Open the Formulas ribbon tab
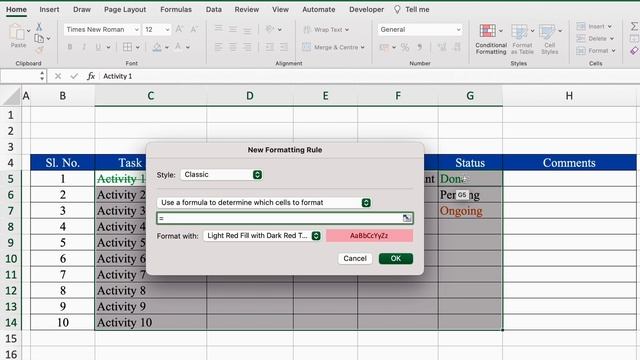 tap(176, 9)
